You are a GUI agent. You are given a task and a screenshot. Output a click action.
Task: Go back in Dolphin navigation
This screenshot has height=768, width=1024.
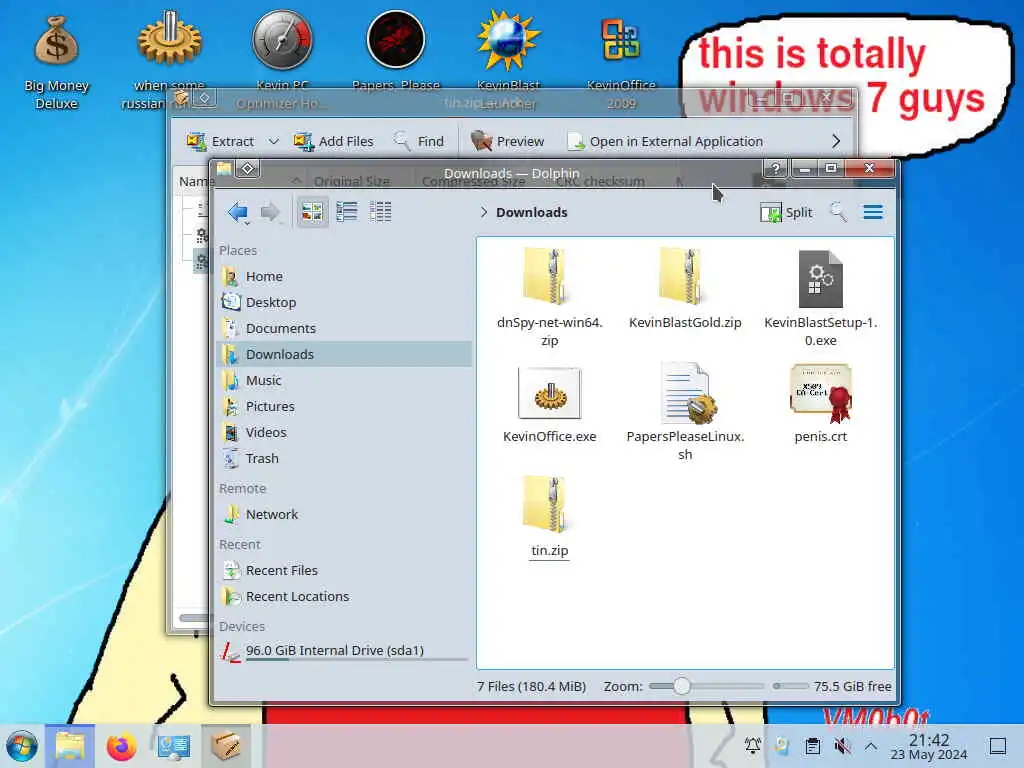point(238,212)
